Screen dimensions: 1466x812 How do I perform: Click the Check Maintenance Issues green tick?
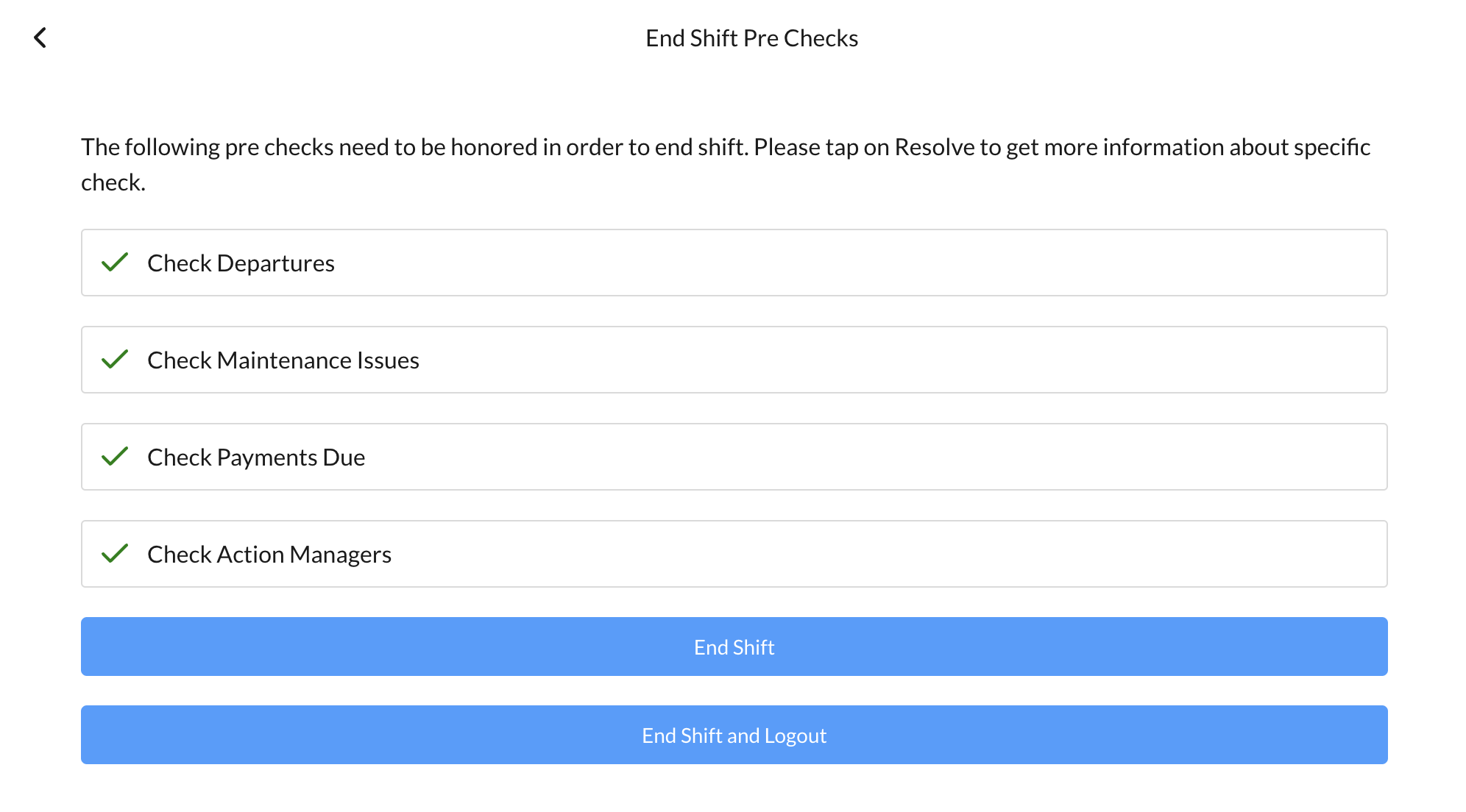pyautogui.click(x=115, y=360)
